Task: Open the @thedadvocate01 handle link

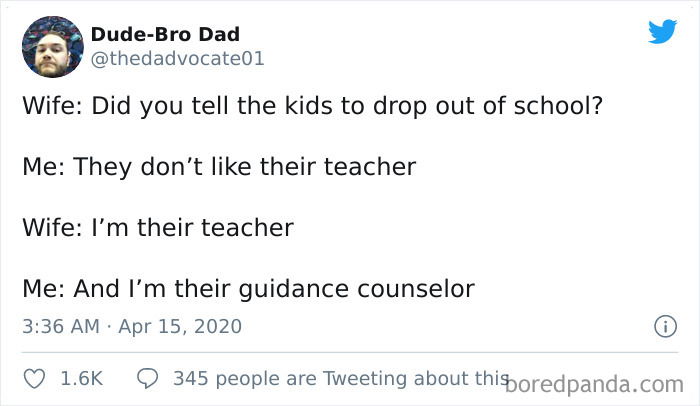Action: (x=178, y=59)
